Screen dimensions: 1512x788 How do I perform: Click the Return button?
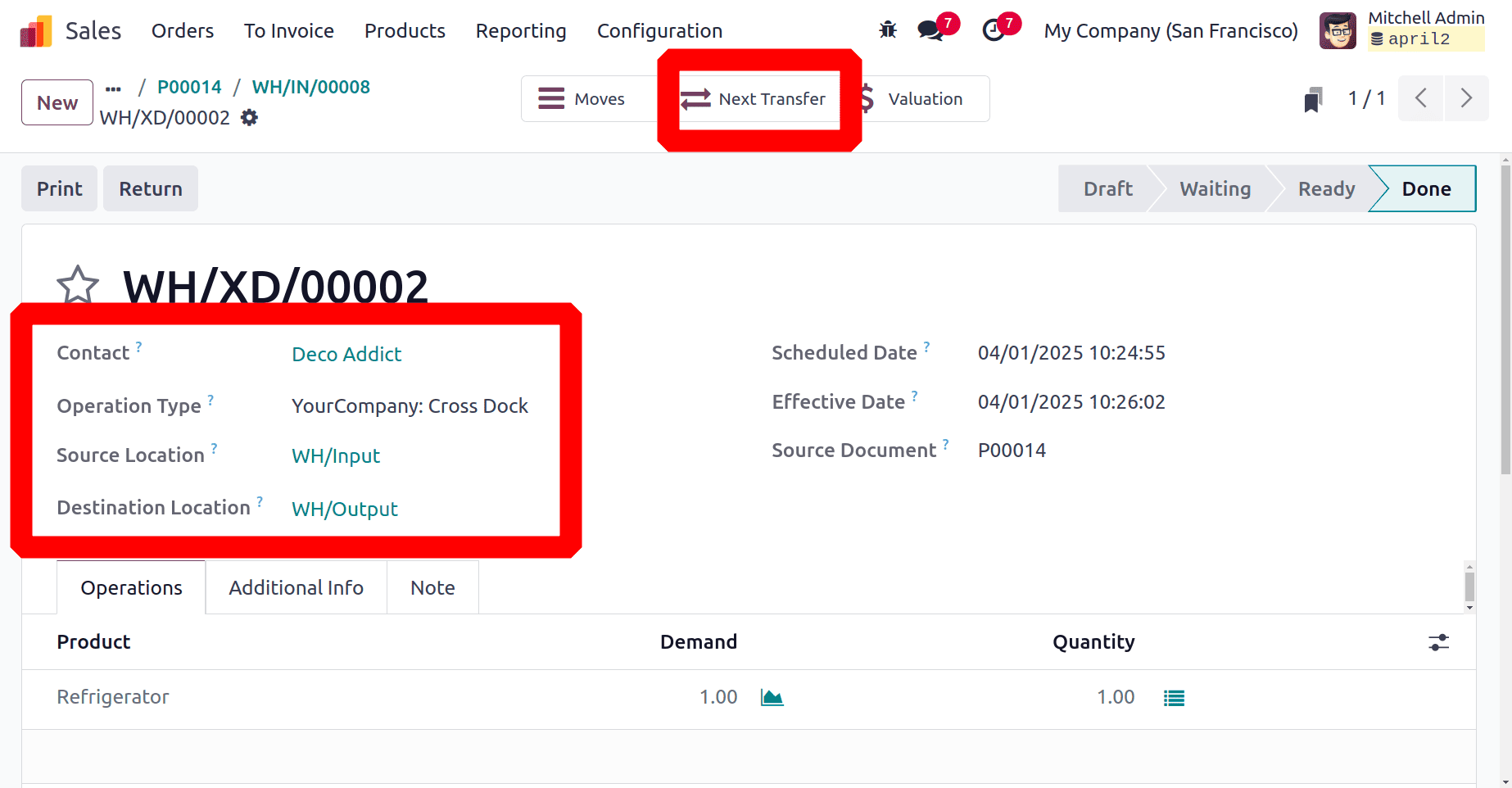click(151, 188)
